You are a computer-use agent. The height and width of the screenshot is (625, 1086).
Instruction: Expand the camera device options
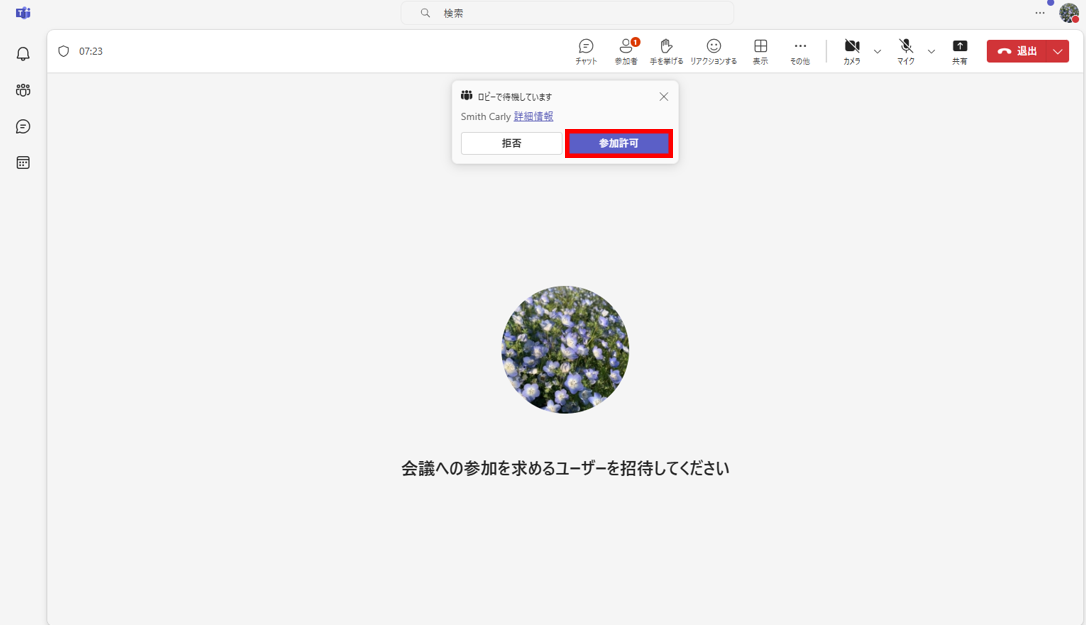click(x=875, y=50)
